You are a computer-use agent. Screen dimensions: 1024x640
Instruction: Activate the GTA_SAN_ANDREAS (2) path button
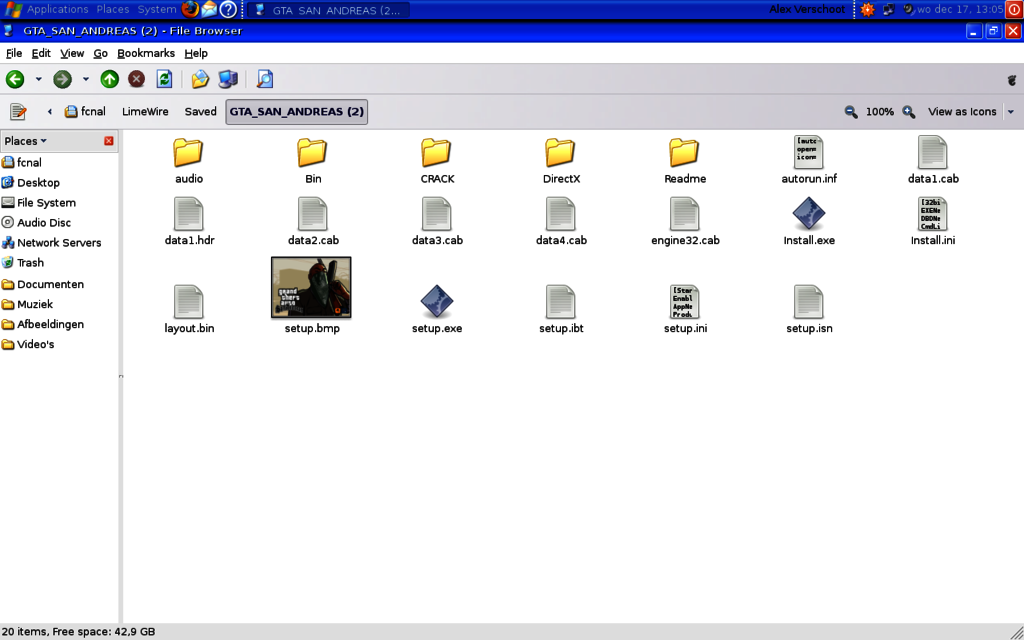296,111
